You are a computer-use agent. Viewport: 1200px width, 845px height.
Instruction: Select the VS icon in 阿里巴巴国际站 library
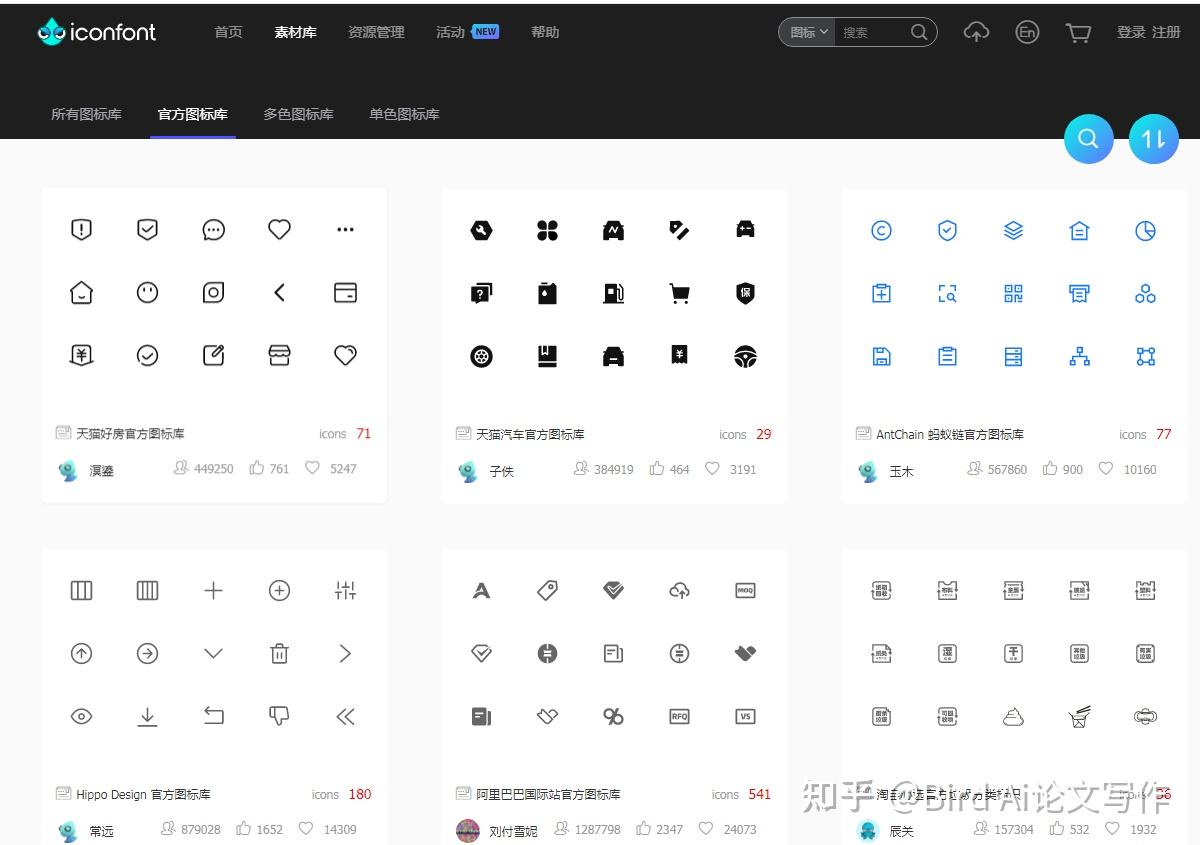[745, 716]
